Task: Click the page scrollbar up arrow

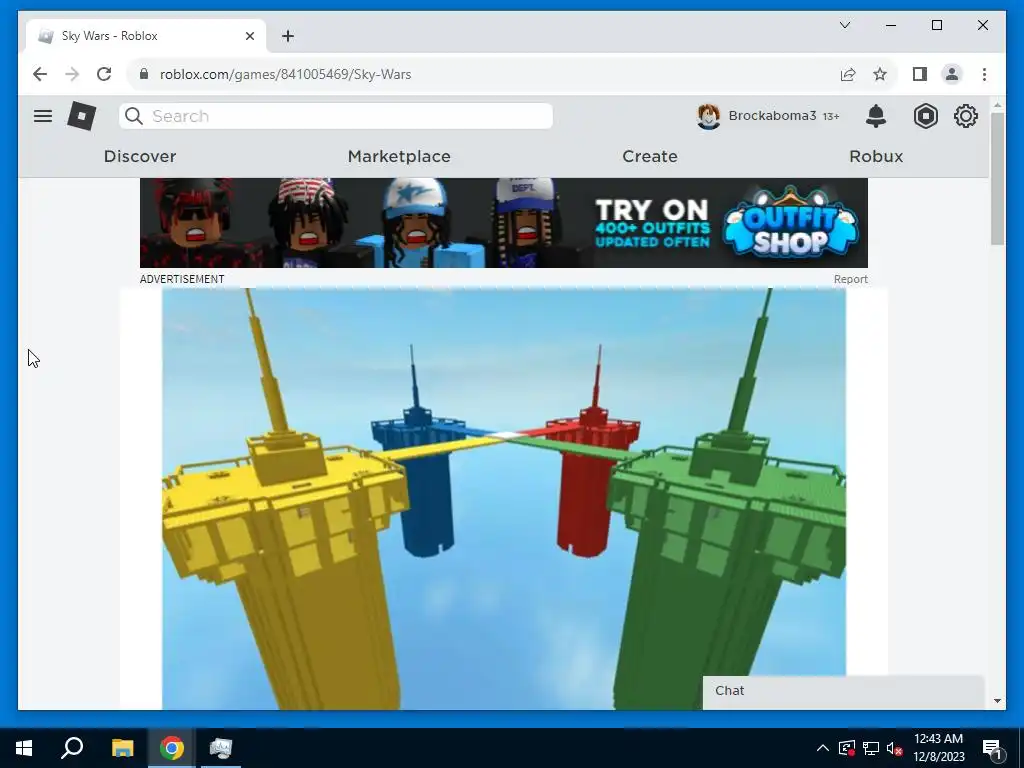Action: click(x=997, y=104)
